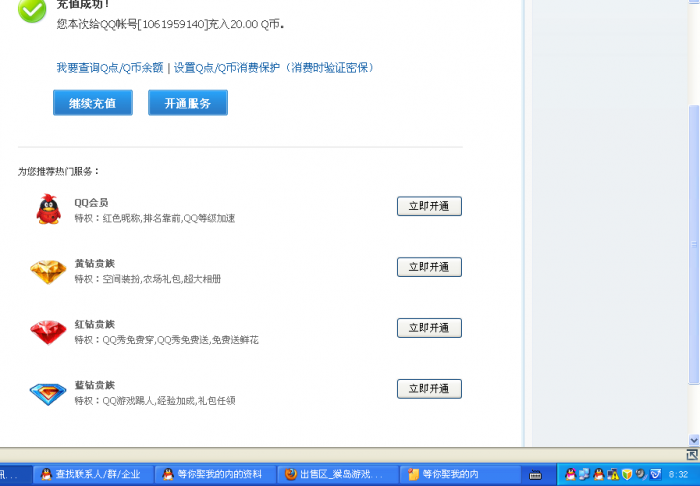Click the folder icon on 等你娶我的内 taskbar button

coord(413,474)
